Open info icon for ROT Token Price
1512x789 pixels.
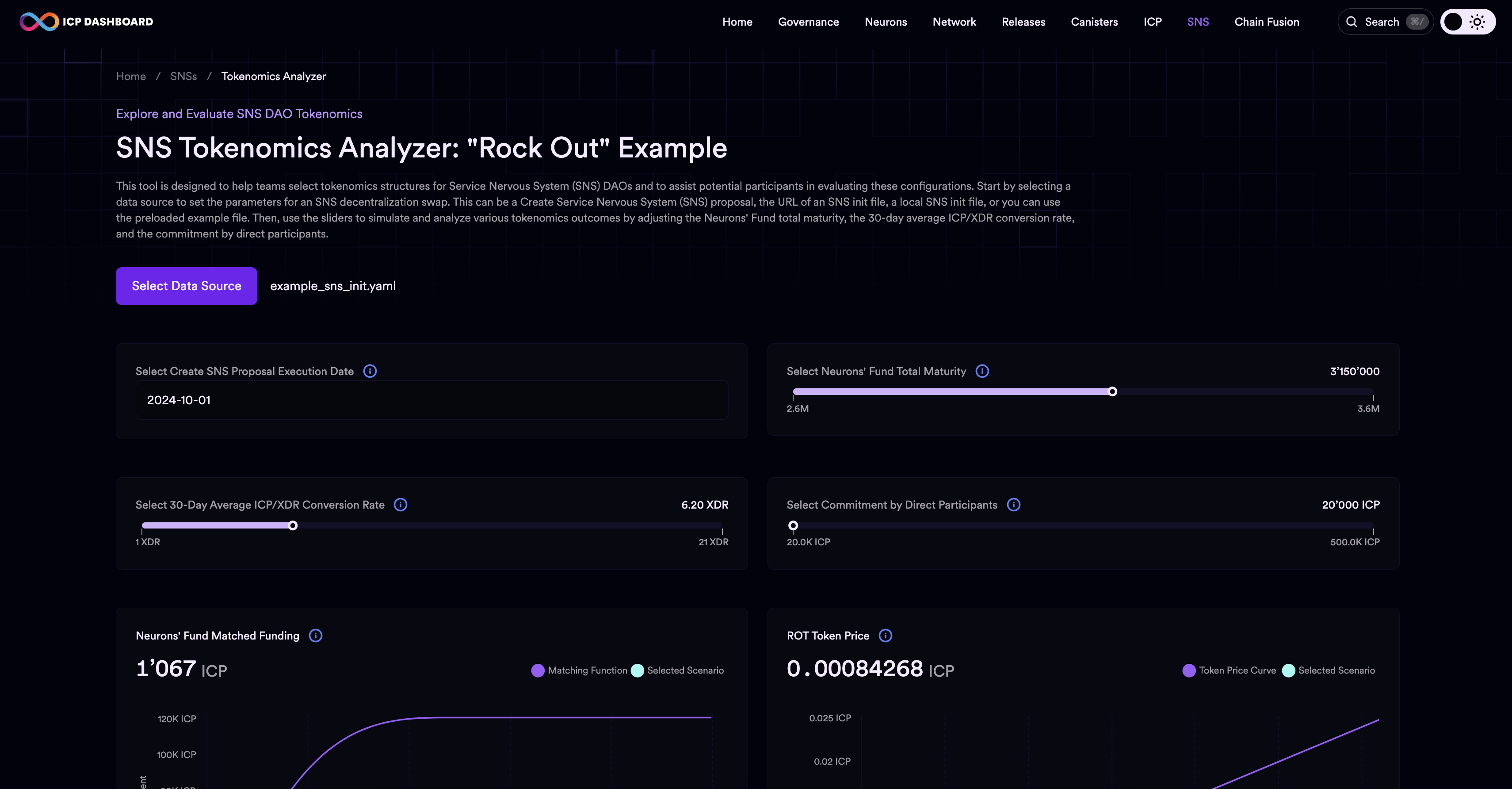[886, 636]
